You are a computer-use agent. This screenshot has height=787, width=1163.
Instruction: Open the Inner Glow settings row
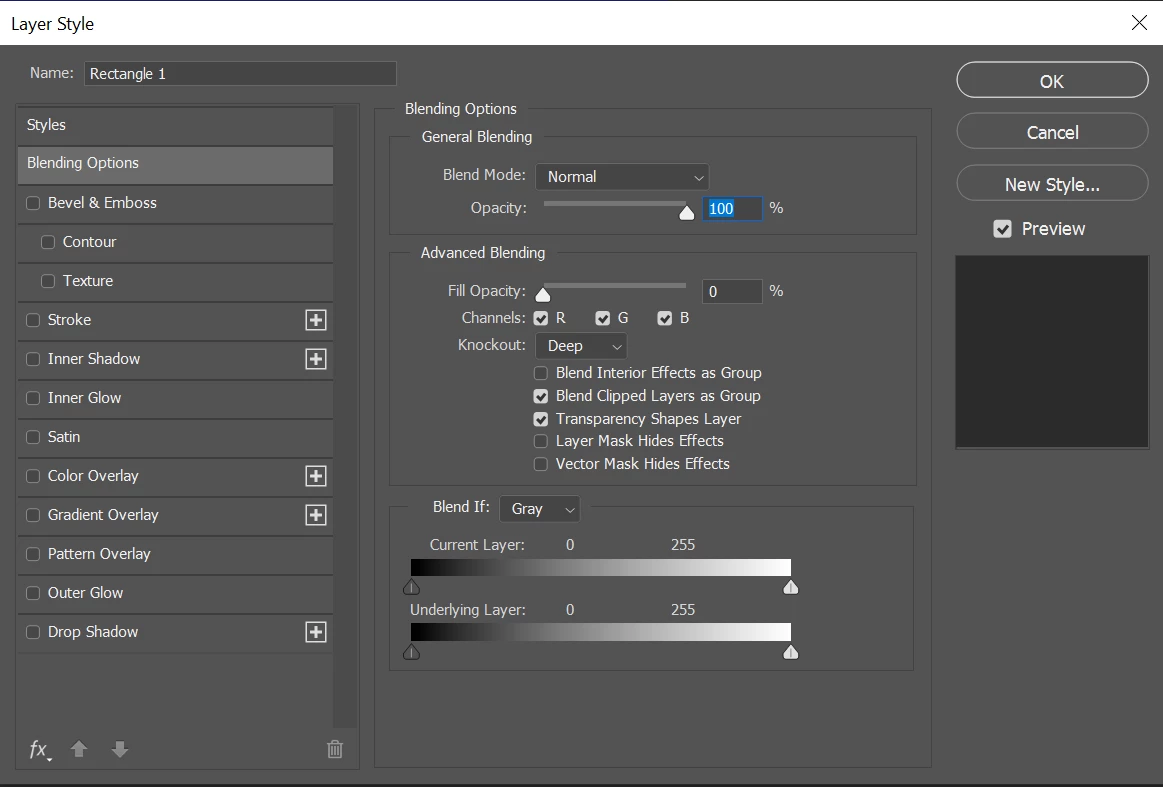(x=175, y=398)
